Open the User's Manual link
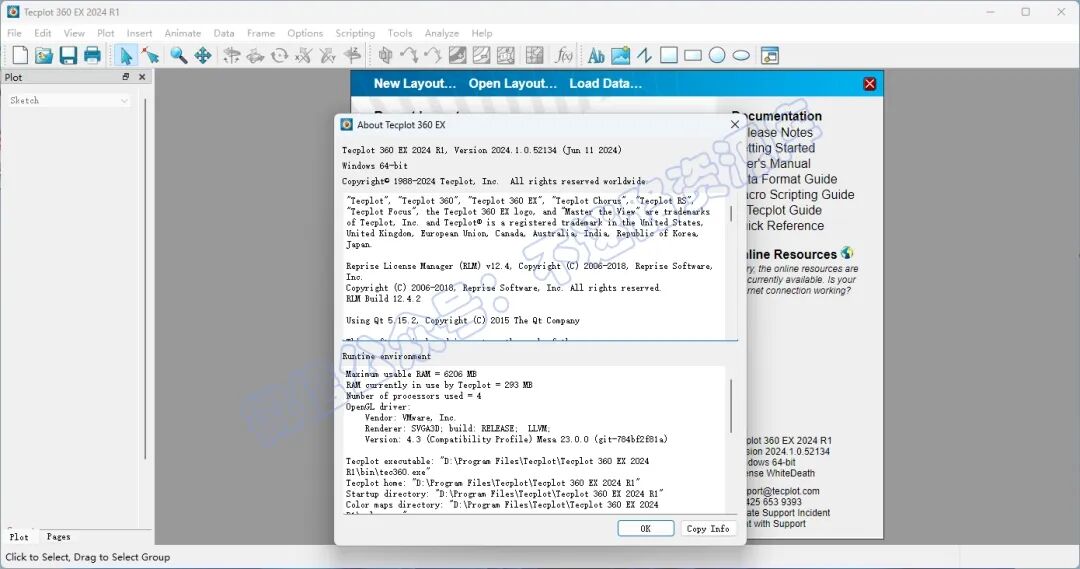 coord(778,164)
